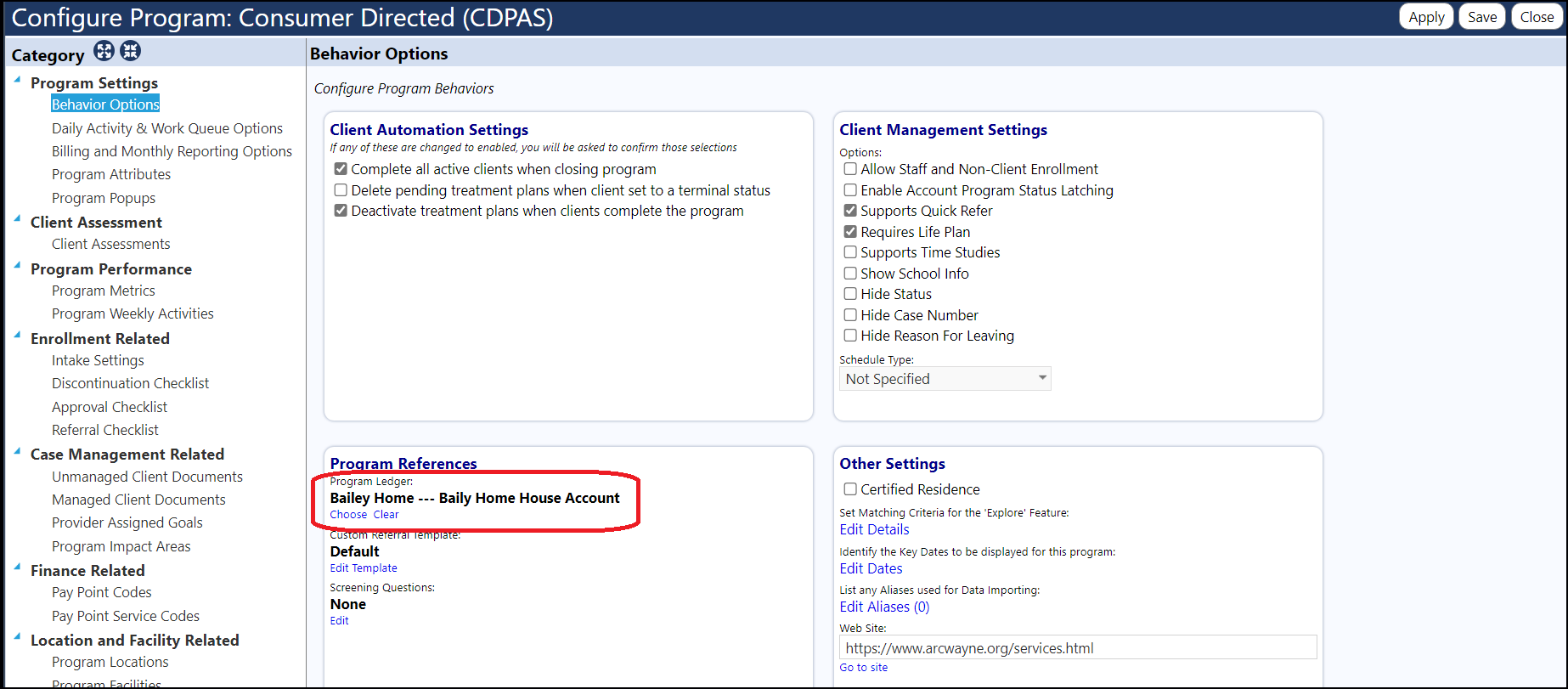Screen dimensions: 1568x689
Task: Click the Web Site URL field
Action: (x=1078, y=648)
